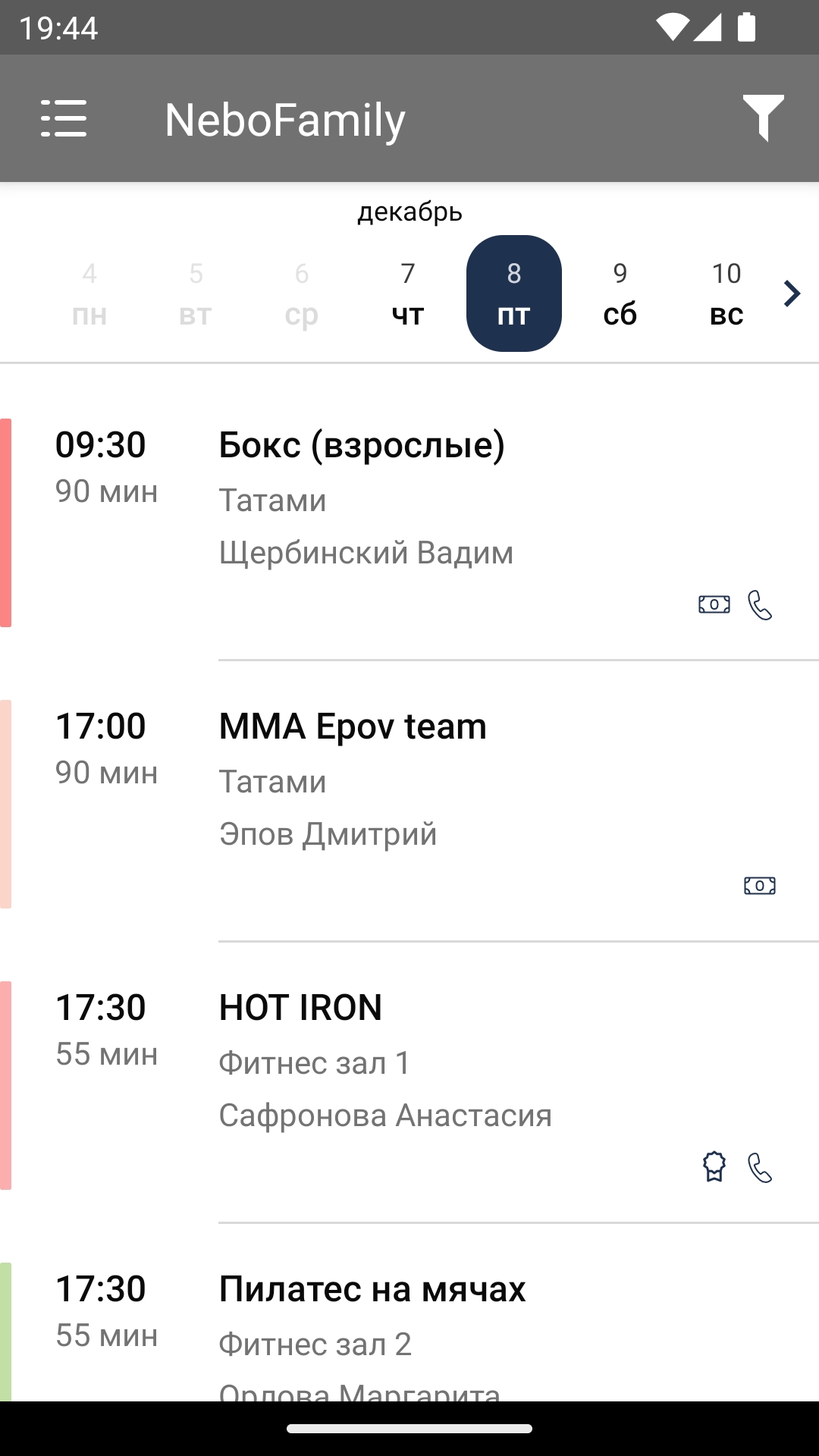
Task: Open the Бокс (взрослые) class at 09:30
Action: tap(409, 523)
